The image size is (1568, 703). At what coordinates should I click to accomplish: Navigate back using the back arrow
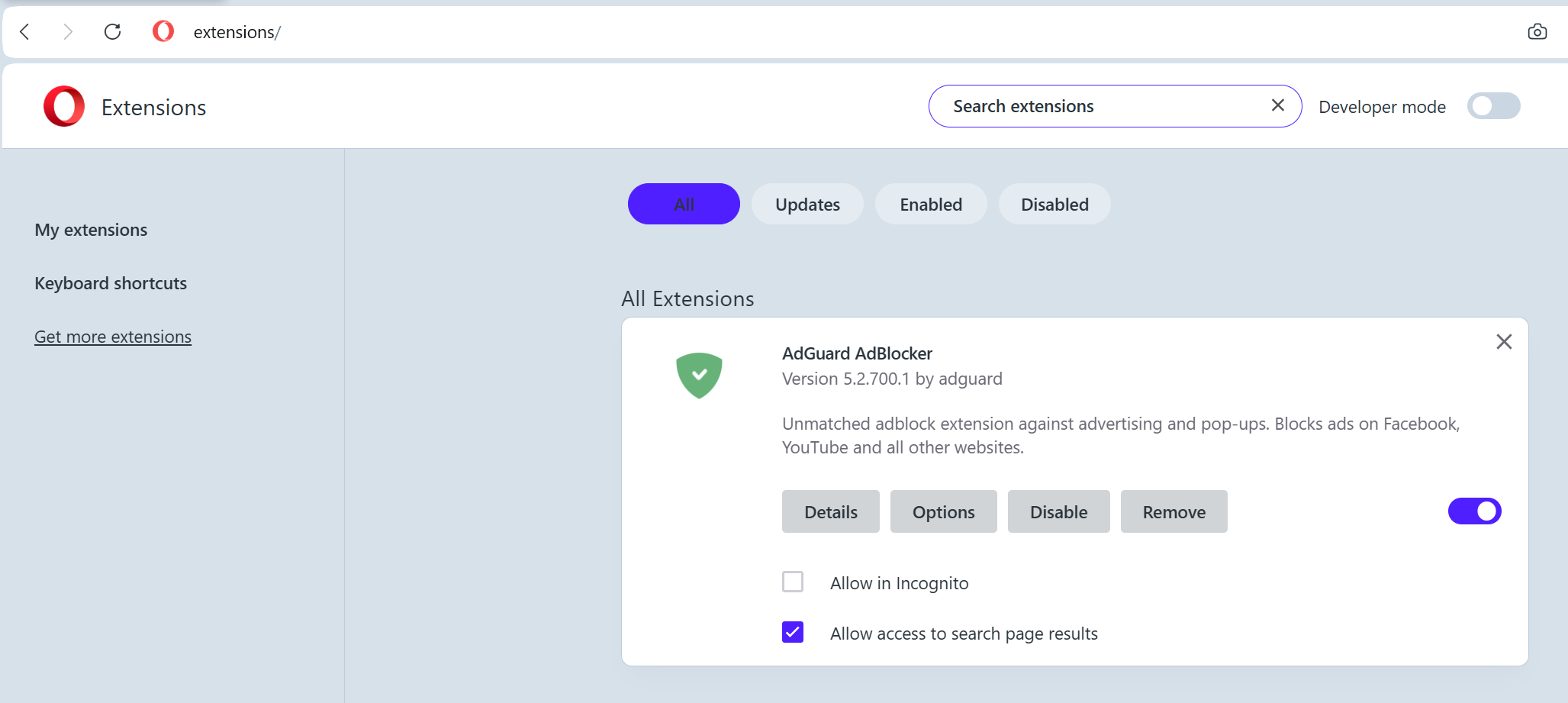(25, 32)
